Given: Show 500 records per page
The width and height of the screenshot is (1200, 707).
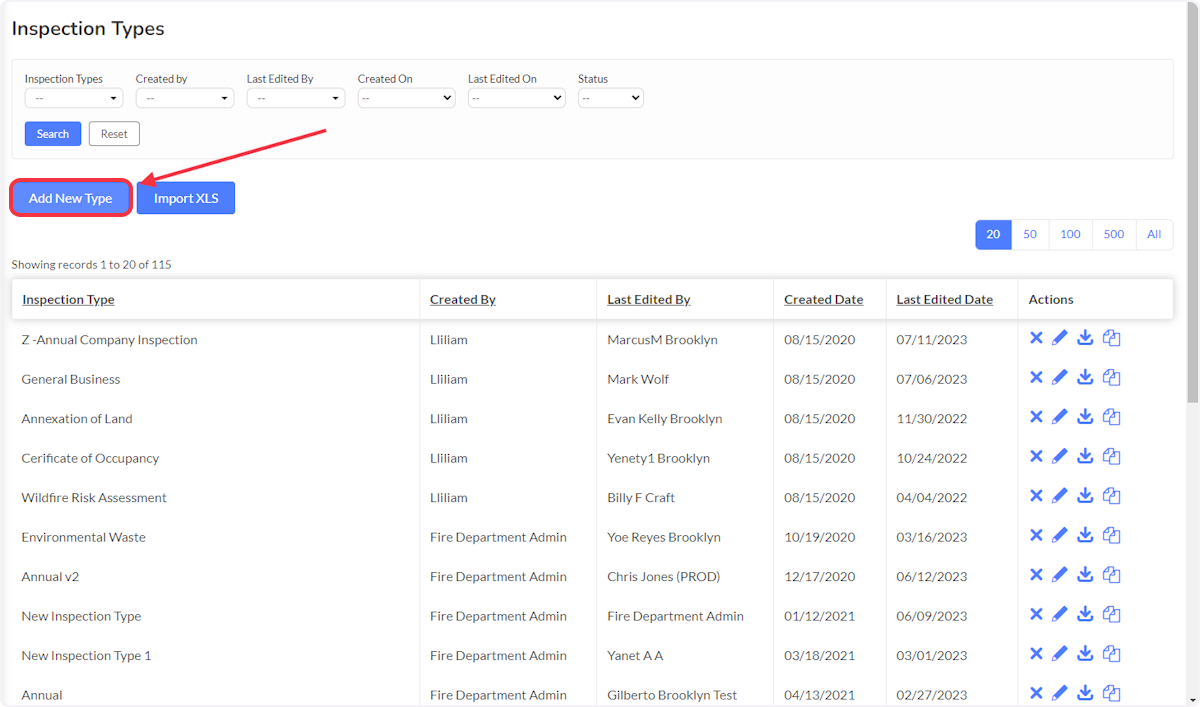Looking at the screenshot, I should (x=1114, y=234).
